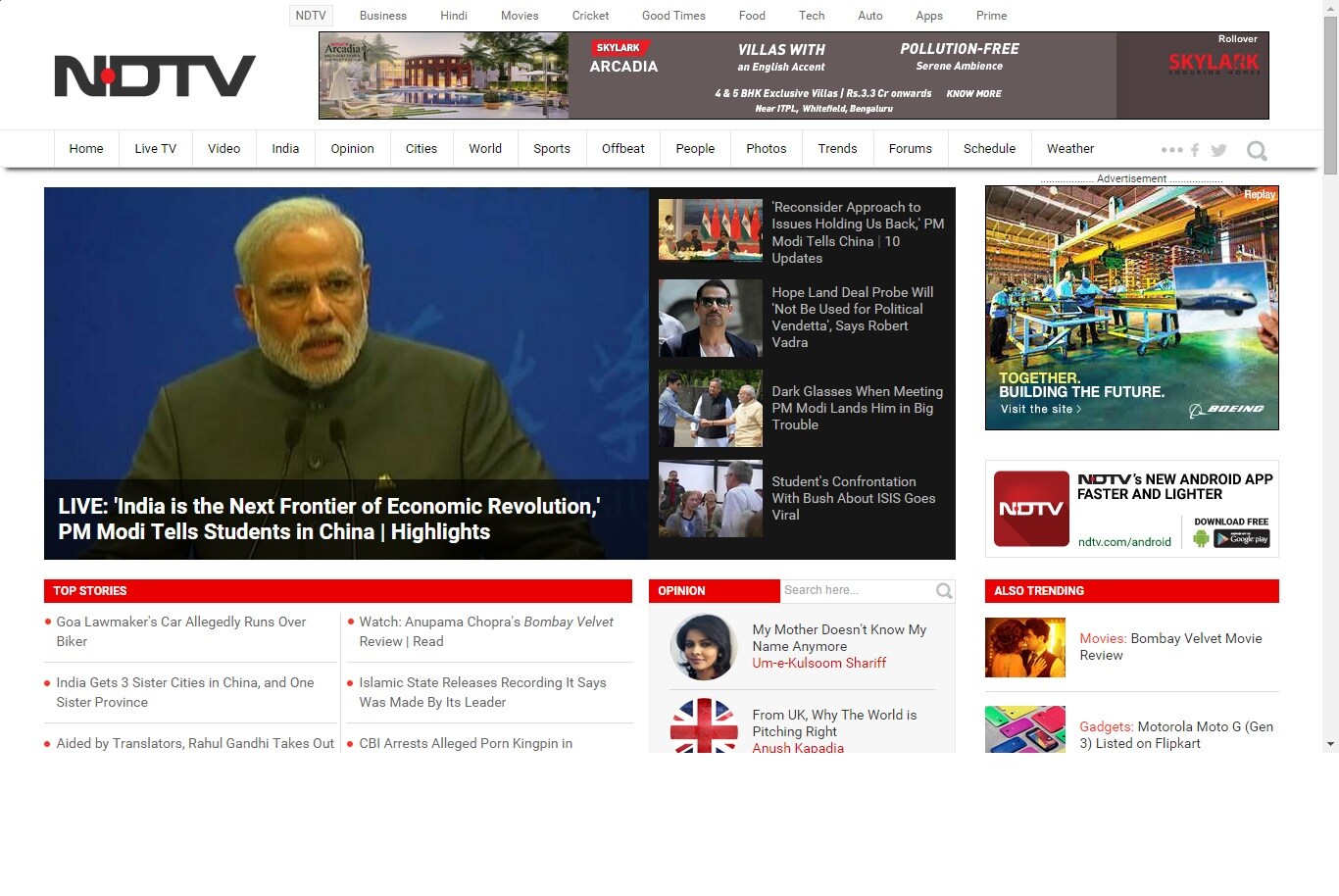Open the Photos section
Screen dimensions: 1339x896
(x=767, y=149)
